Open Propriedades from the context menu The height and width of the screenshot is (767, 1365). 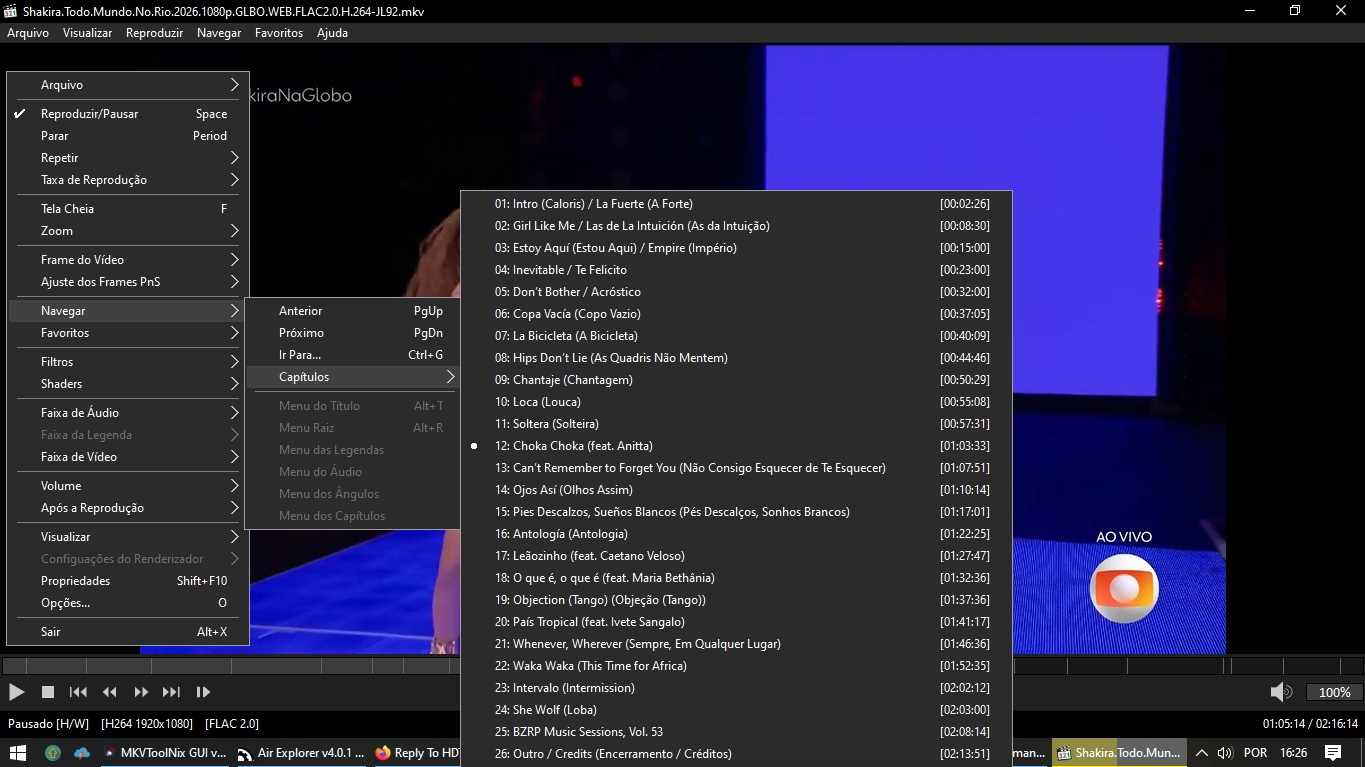(x=128, y=581)
